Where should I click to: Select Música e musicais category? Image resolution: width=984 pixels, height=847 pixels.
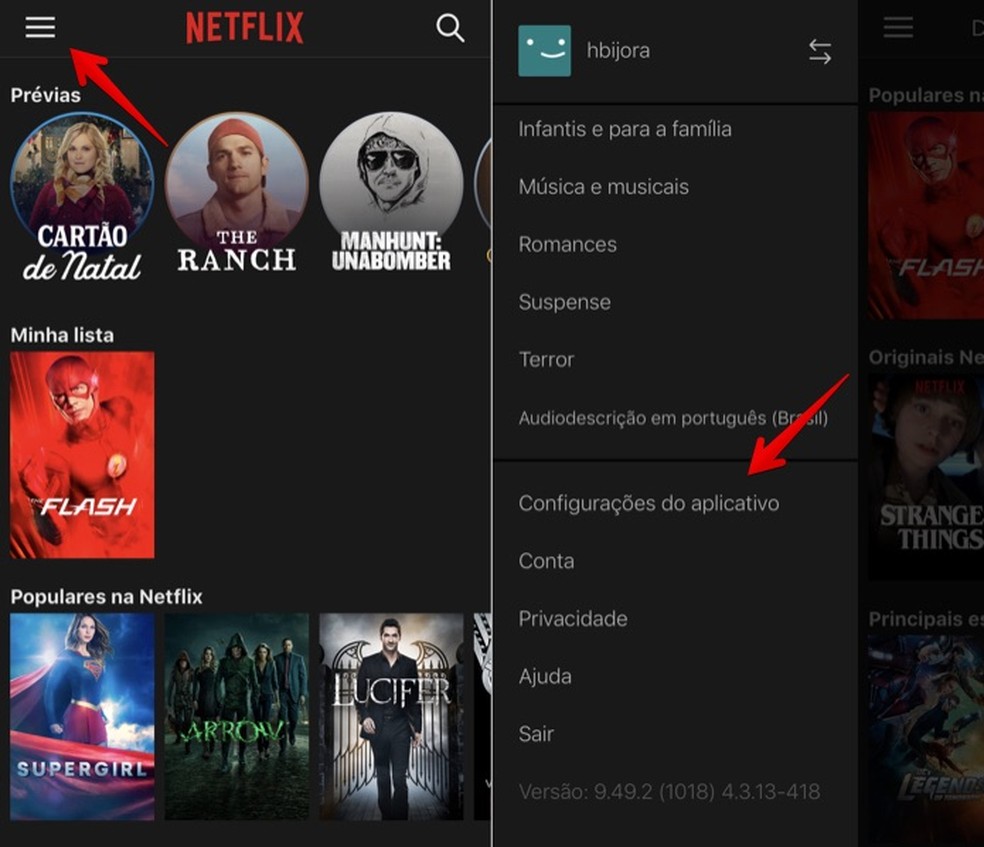(604, 187)
